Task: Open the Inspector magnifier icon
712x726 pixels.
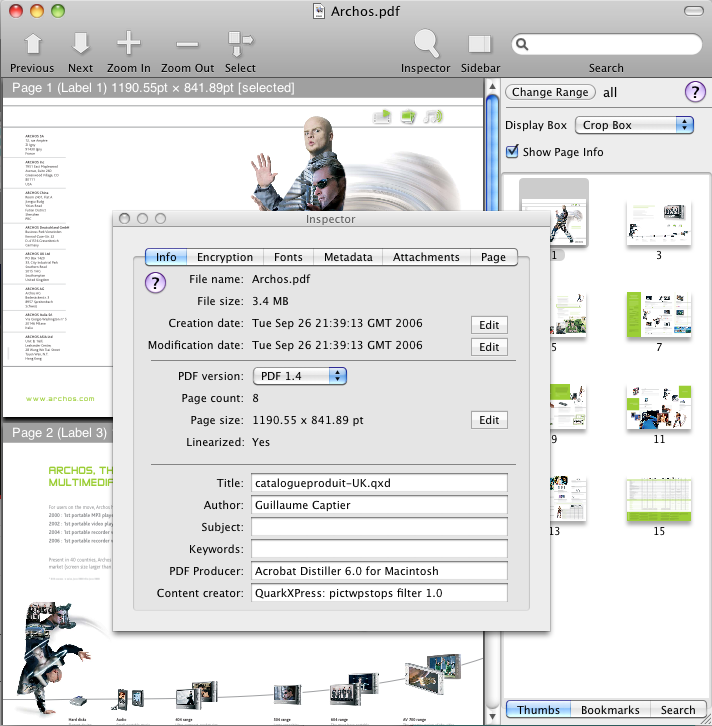Action: 426,43
